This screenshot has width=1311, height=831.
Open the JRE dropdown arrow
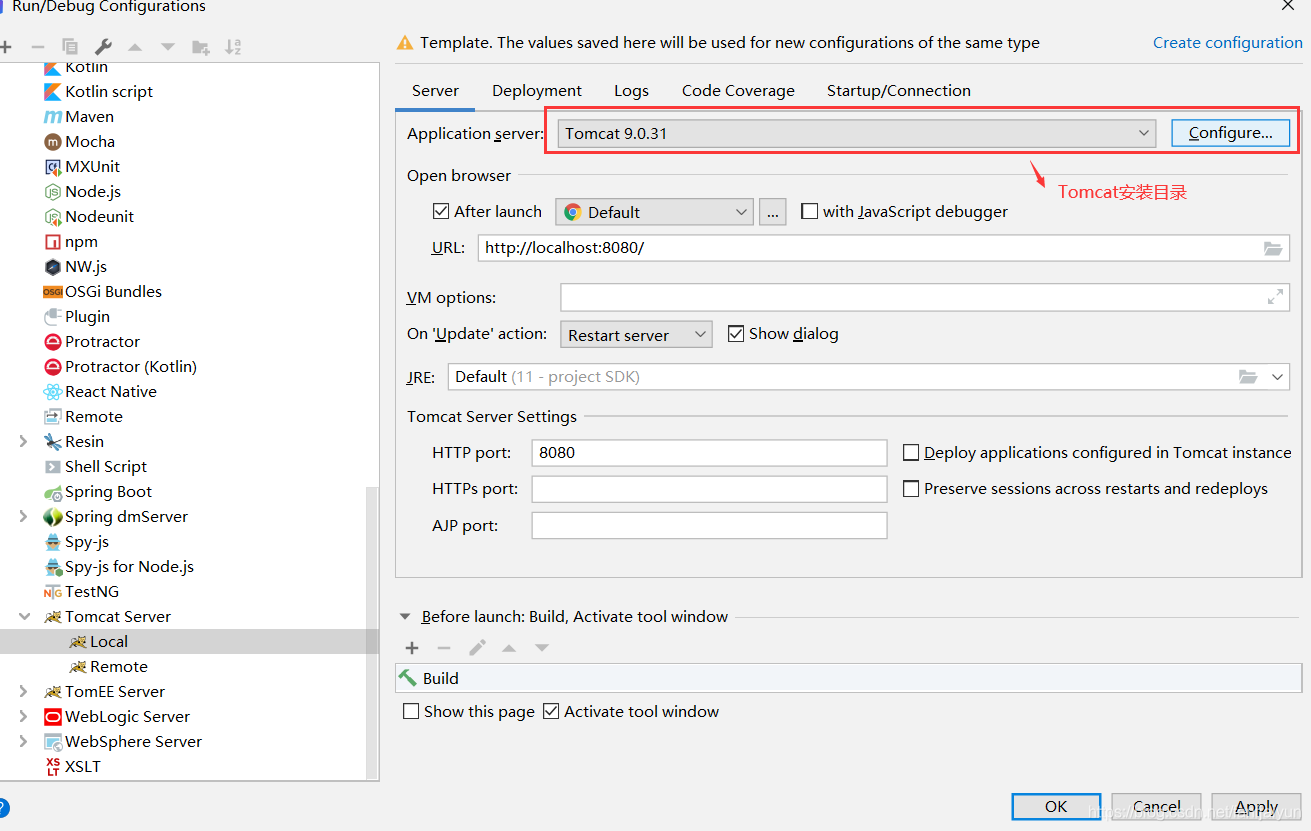coord(1278,377)
